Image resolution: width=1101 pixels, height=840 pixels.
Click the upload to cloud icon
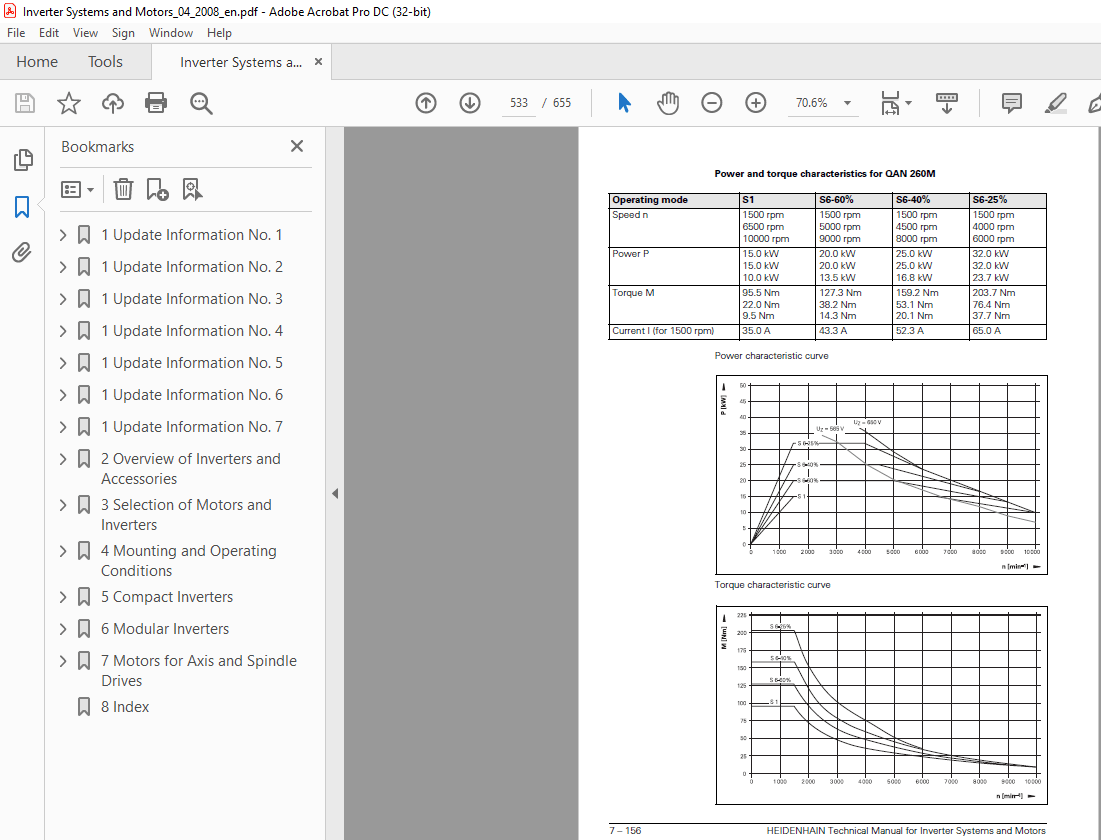point(113,103)
